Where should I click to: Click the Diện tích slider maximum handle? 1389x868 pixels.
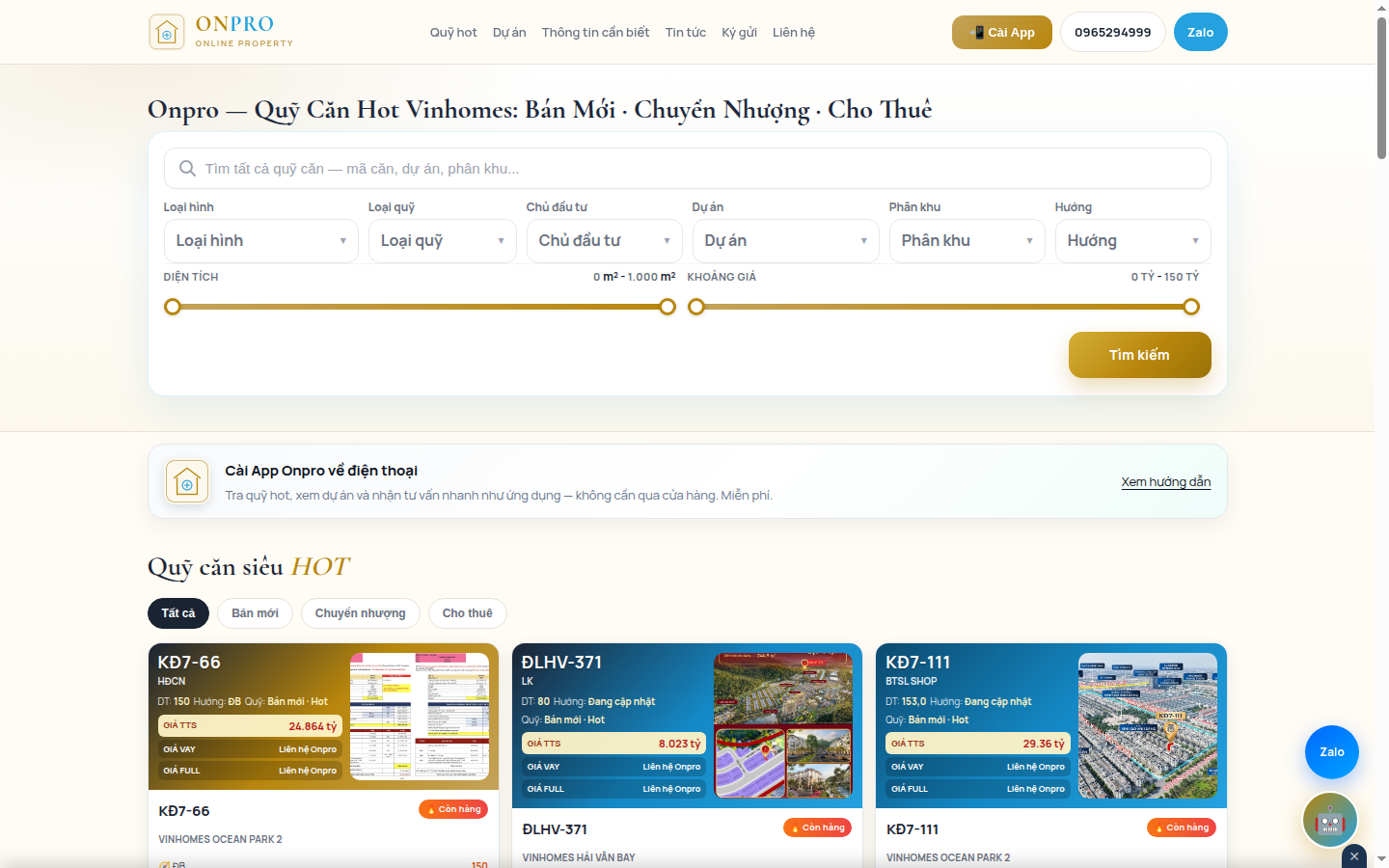(x=667, y=307)
